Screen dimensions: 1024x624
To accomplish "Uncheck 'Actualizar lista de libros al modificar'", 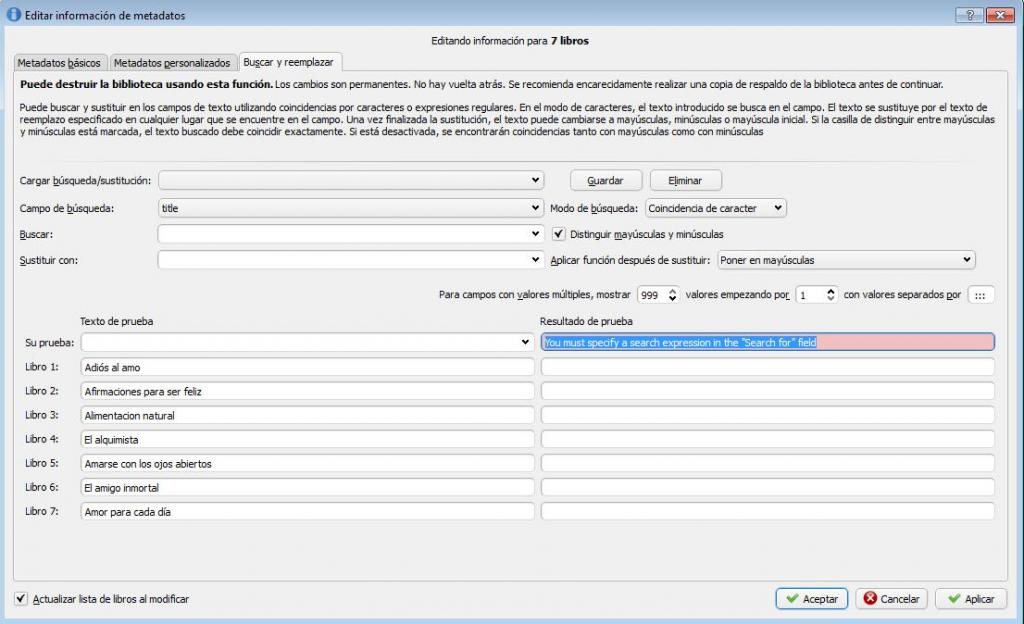I will (x=22, y=599).
